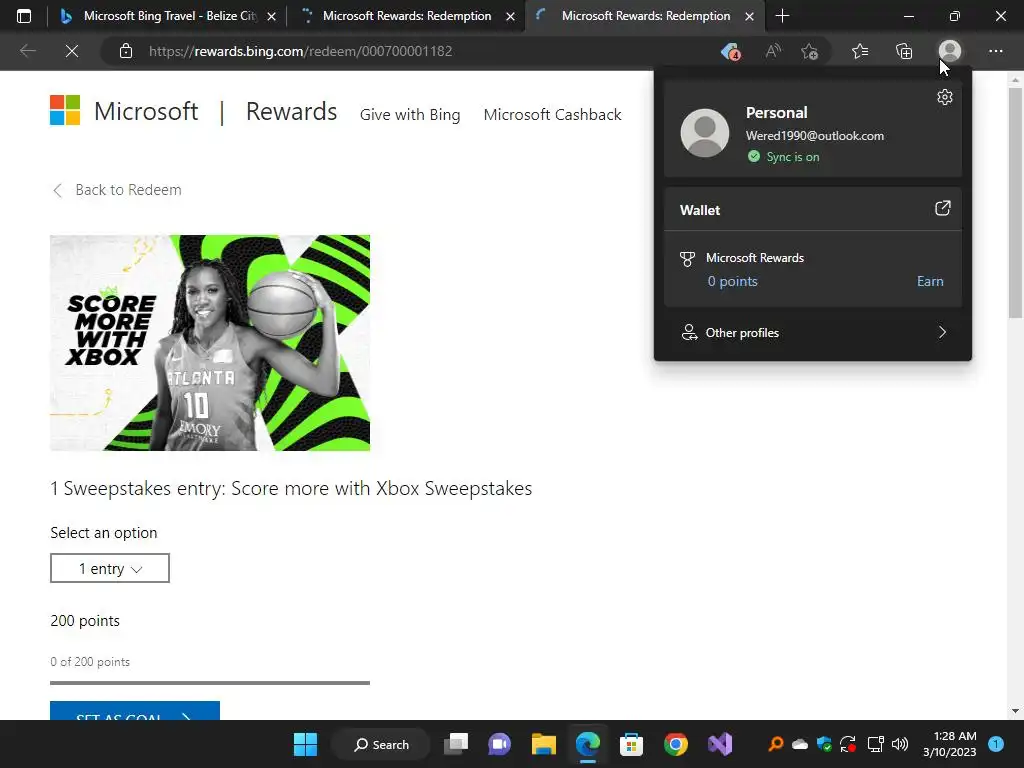Open a new browser tab
The image size is (1024, 768).
coord(782,16)
